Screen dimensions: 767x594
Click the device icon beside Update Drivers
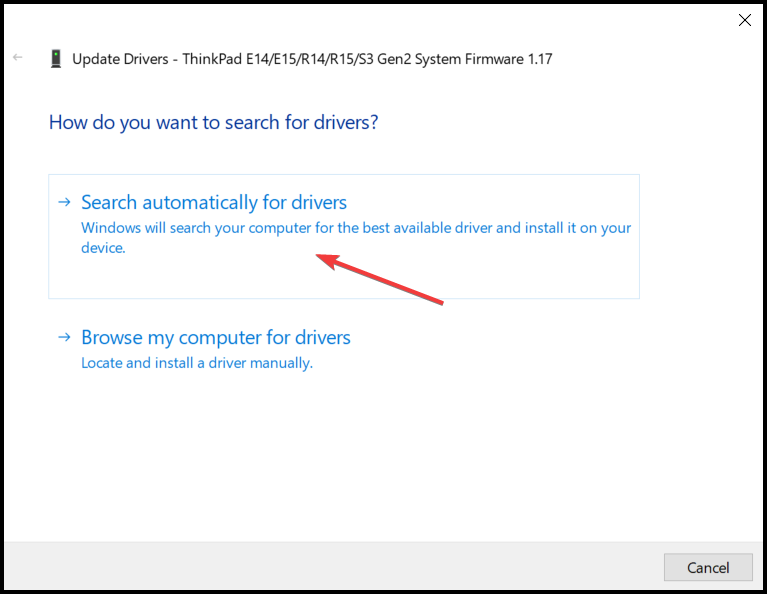(56, 59)
